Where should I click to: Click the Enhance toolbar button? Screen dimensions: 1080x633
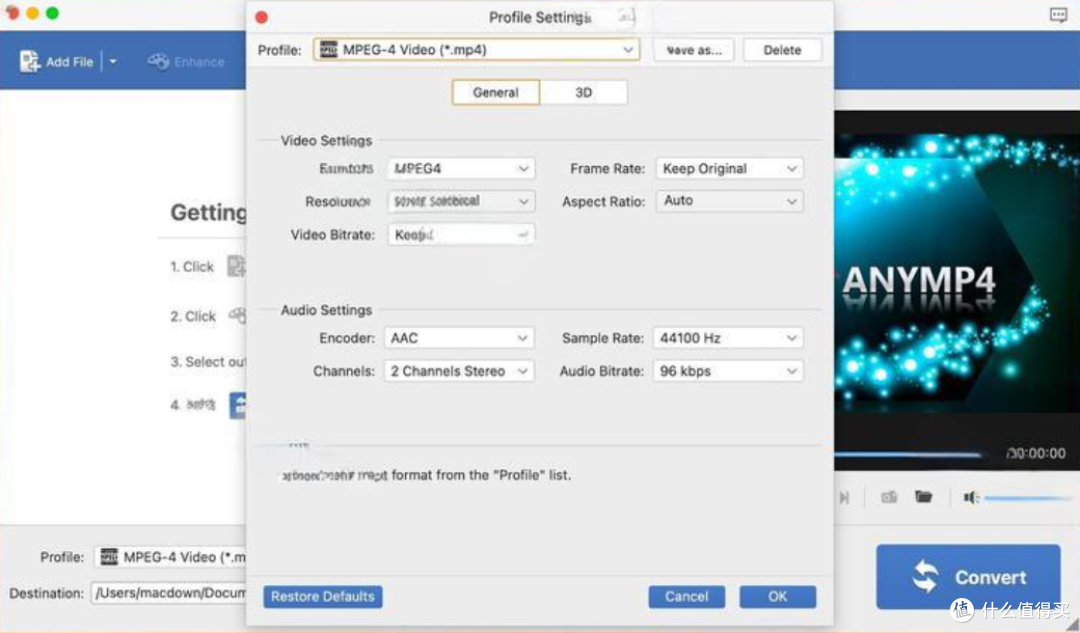pos(186,61)
